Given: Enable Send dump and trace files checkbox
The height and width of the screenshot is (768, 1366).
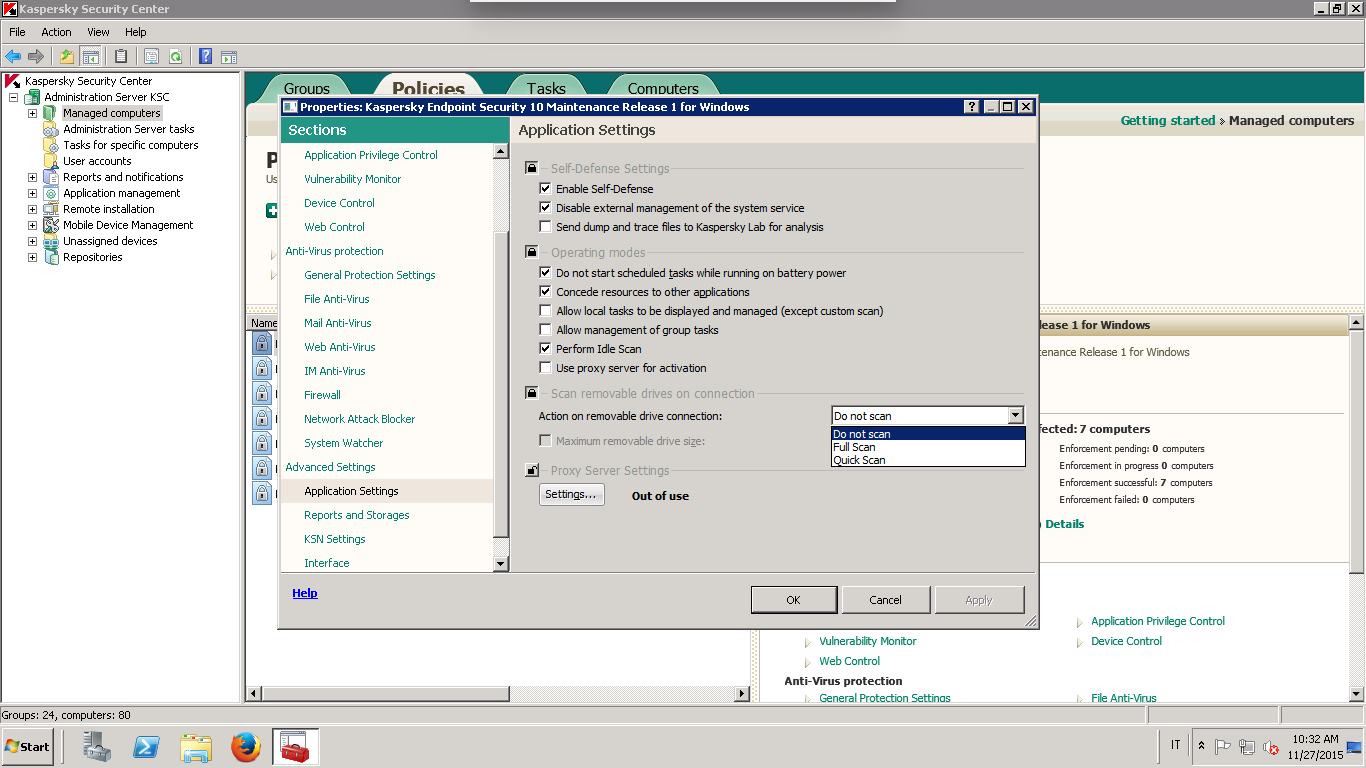Looking at the screenshot, I should point(545,227).
